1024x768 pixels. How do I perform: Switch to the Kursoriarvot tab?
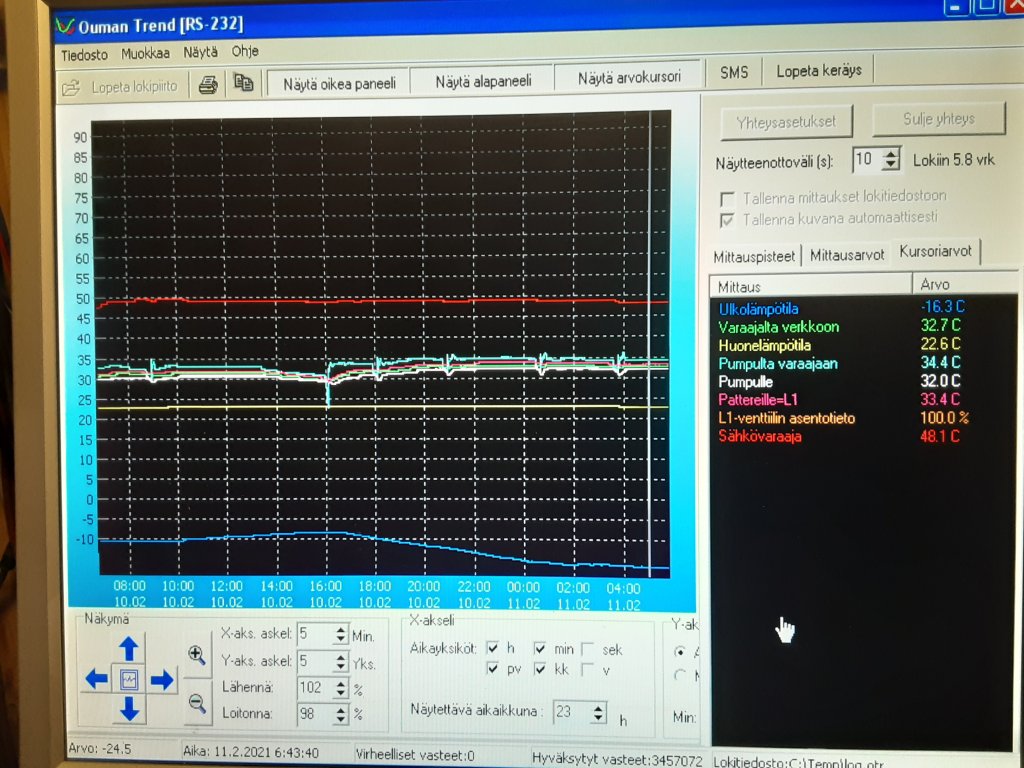click(x=935, y=251)
